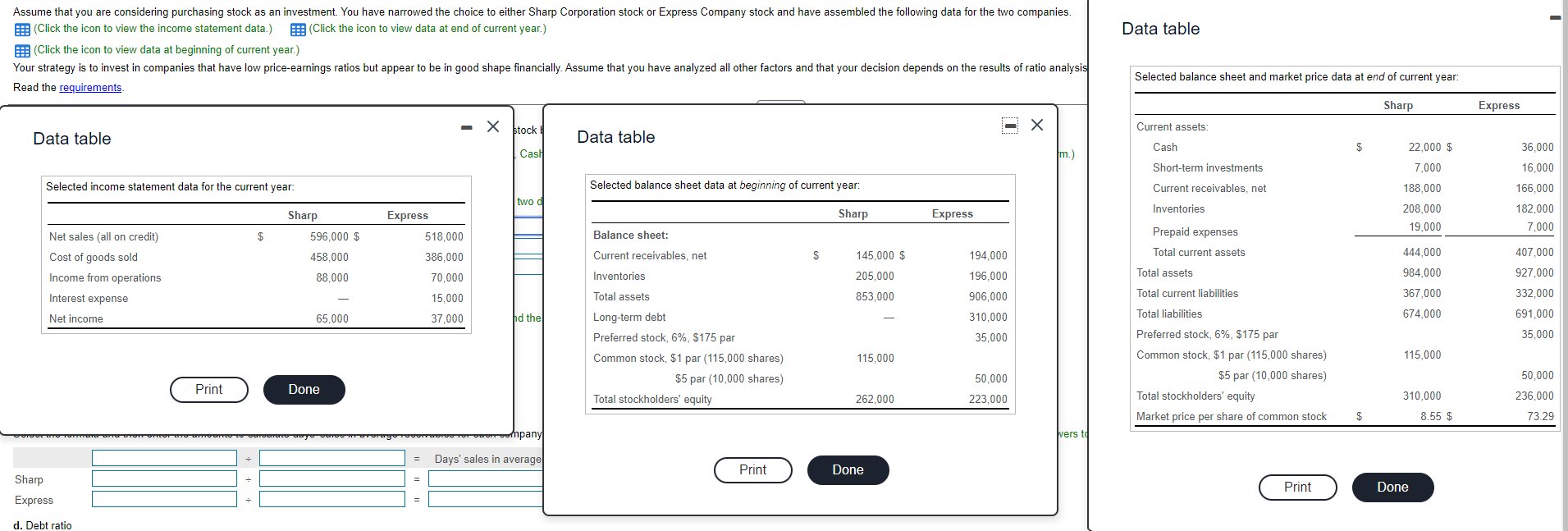Select Sharp net sales value 596,000
Screen dimensions: 1568x531
click(329, 237)
